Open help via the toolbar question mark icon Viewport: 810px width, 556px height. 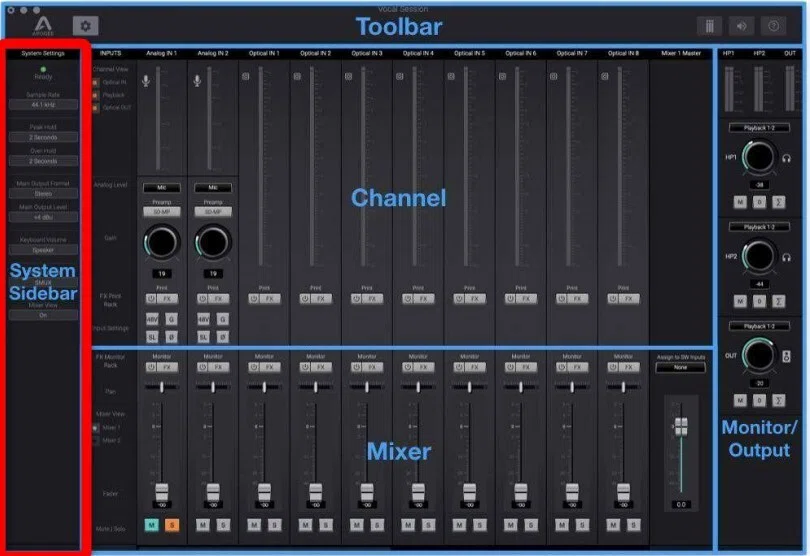tap(773, 26)
